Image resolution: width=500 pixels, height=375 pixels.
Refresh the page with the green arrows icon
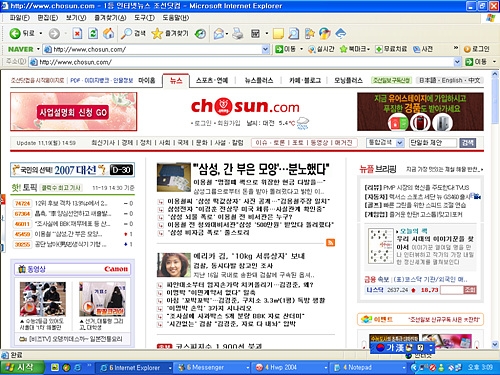click(93, 33)
